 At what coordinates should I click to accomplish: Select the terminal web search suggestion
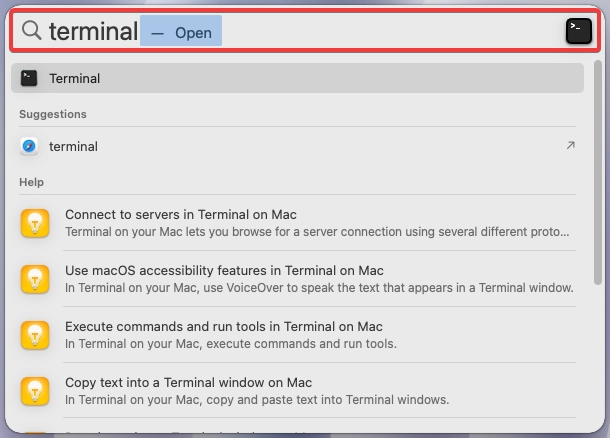point(297,146)
